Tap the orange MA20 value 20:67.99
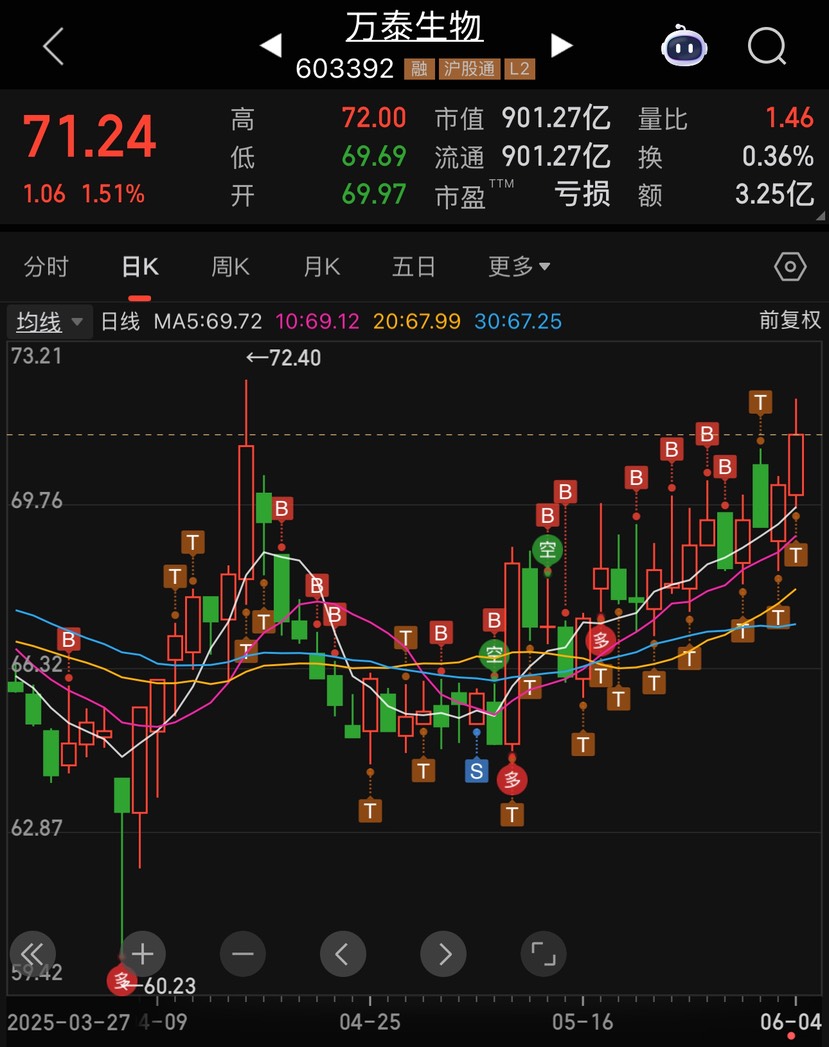Screen dimensions: 829x1047 [417, 322]
